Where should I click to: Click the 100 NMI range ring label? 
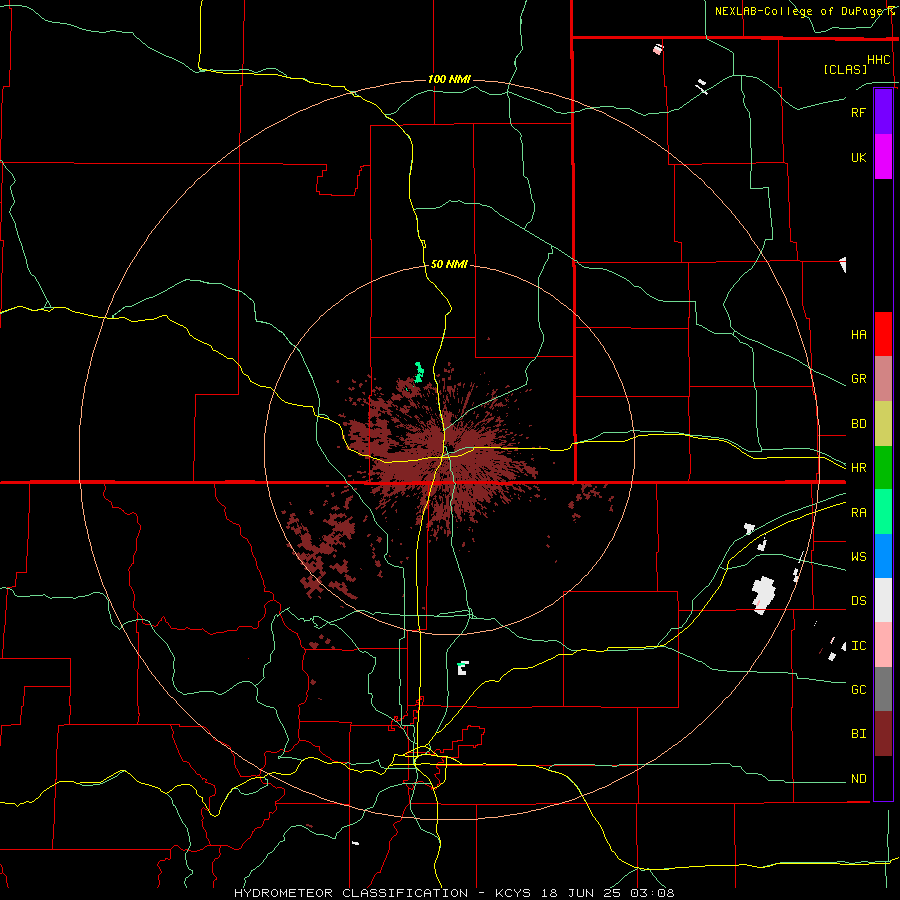[449, 79]
